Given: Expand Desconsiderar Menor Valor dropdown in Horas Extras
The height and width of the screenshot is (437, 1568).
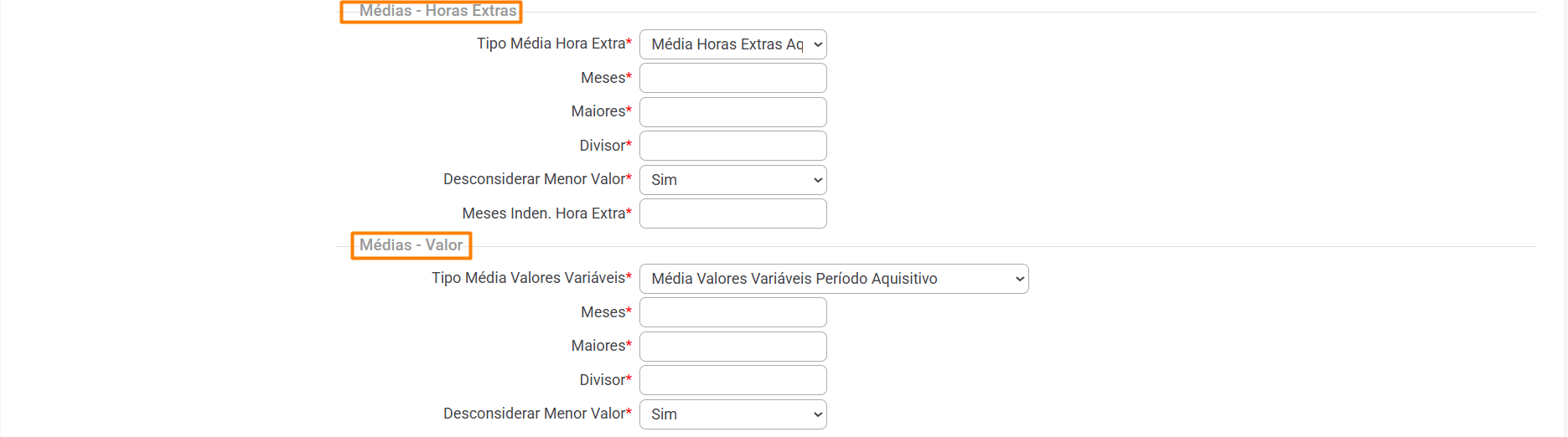Looking at the screenshot, I should (x=732, y=180).
